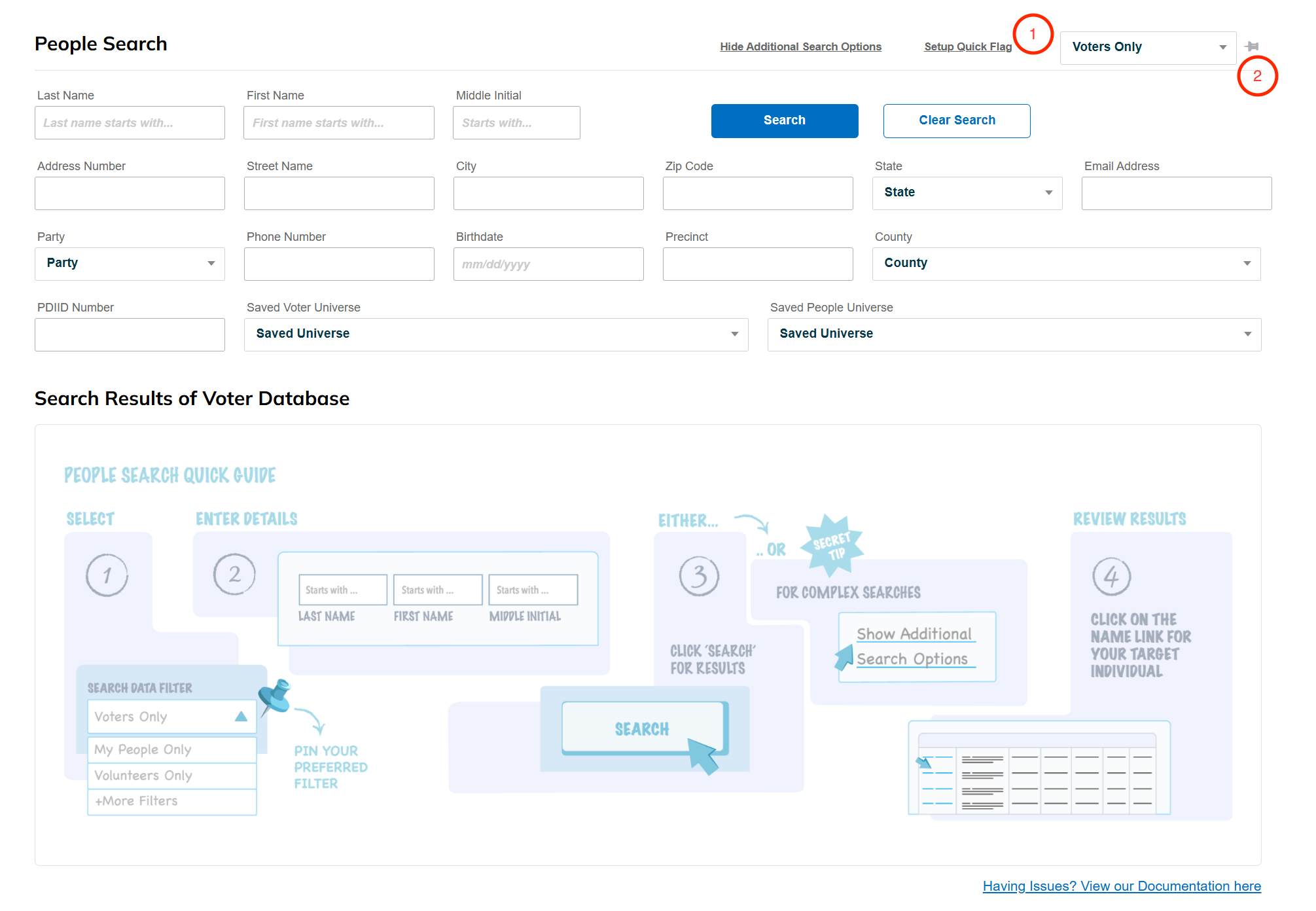Open the Saved People Universe dropdown
The height and width of the screenshot is (911, 1316).
tap(1014, 334)
